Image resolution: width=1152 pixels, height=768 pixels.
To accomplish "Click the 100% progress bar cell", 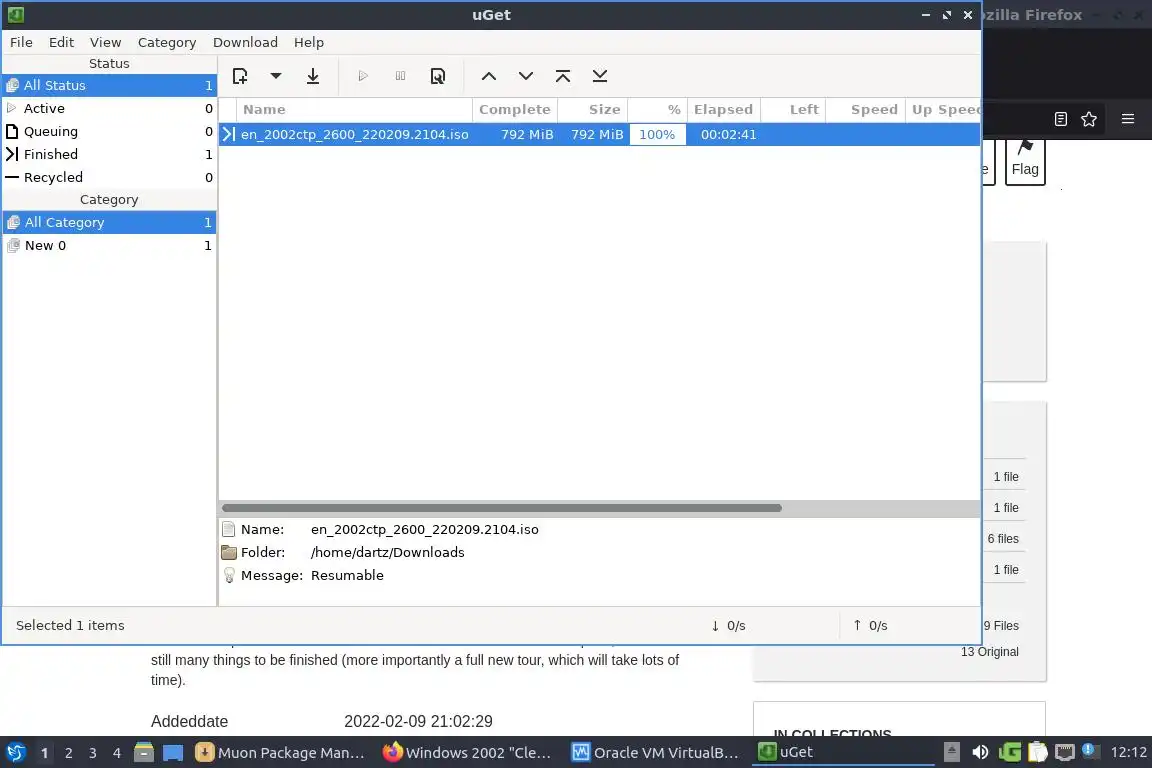I will [x=657, y=134].
